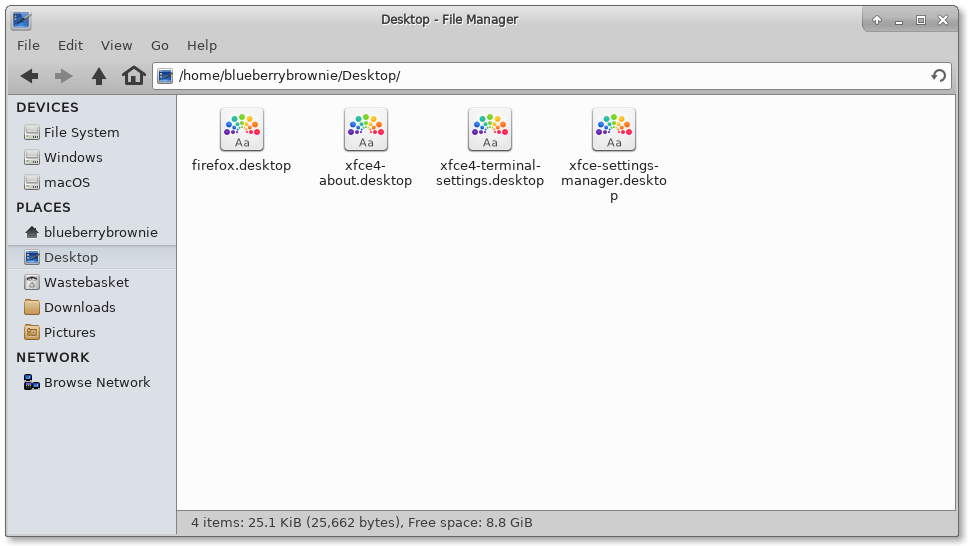Click the Wastebasket icon in sidebar

coord(31,282)
